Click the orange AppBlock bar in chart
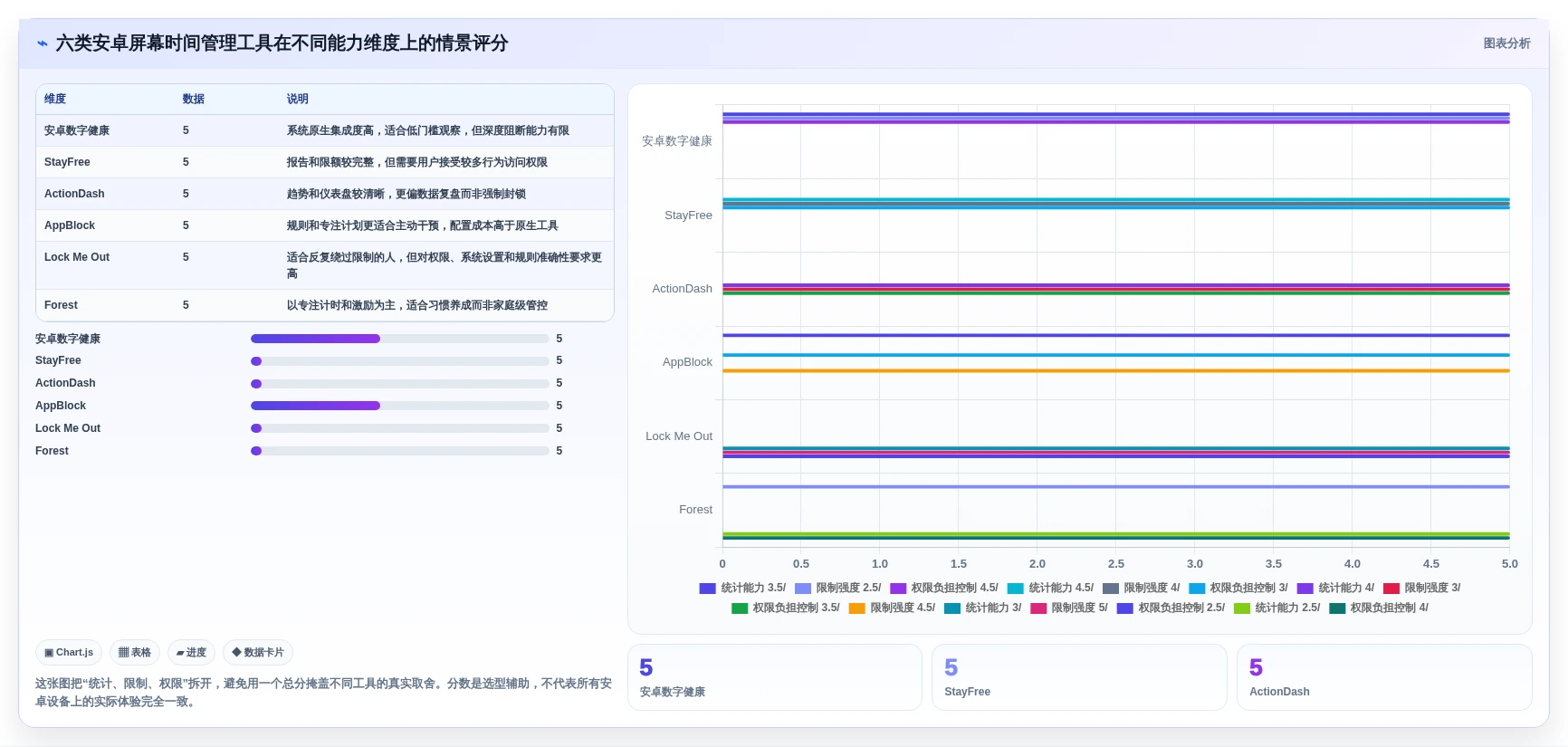The image size is (1568, 747). [x=1115, y=370]
